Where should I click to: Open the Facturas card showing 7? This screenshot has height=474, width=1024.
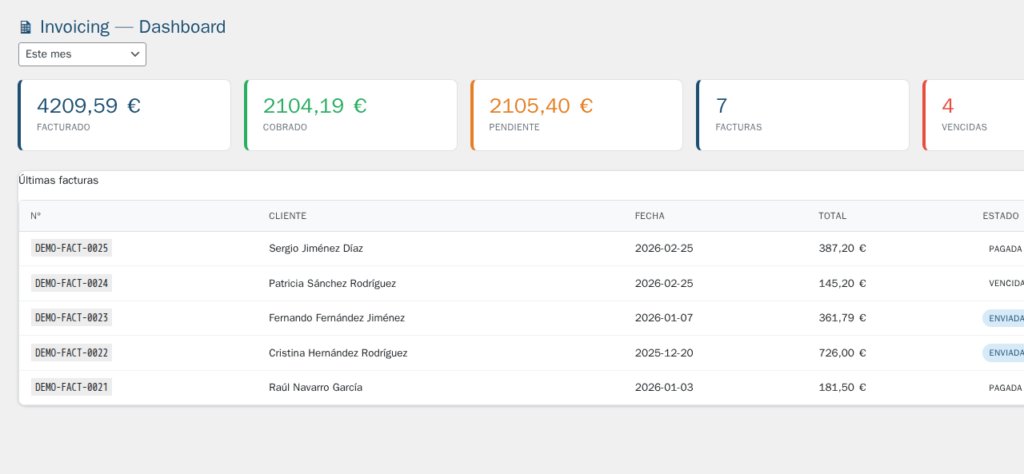[x=803, y=115]
